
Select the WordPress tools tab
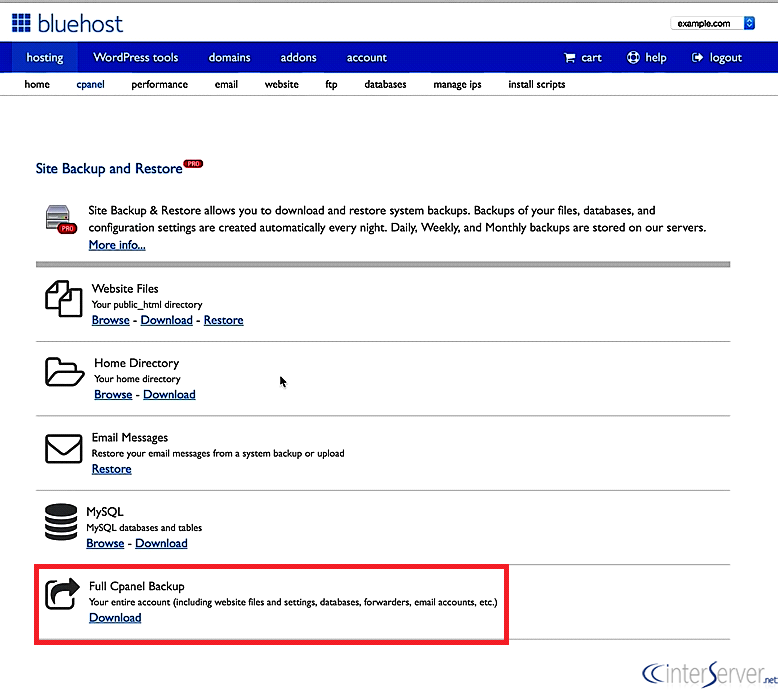pyautogui.click(x=136, y=57)
